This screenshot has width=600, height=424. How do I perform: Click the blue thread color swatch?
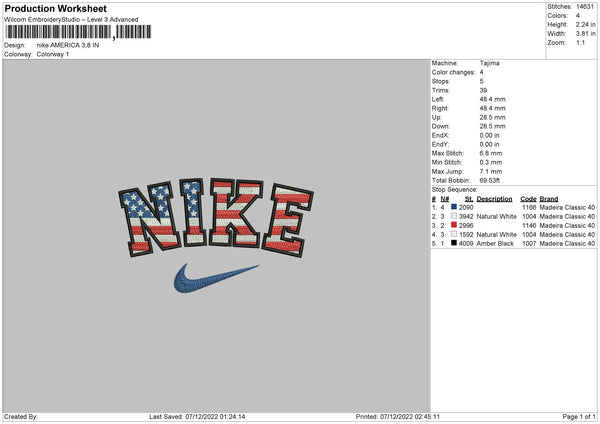454,207
